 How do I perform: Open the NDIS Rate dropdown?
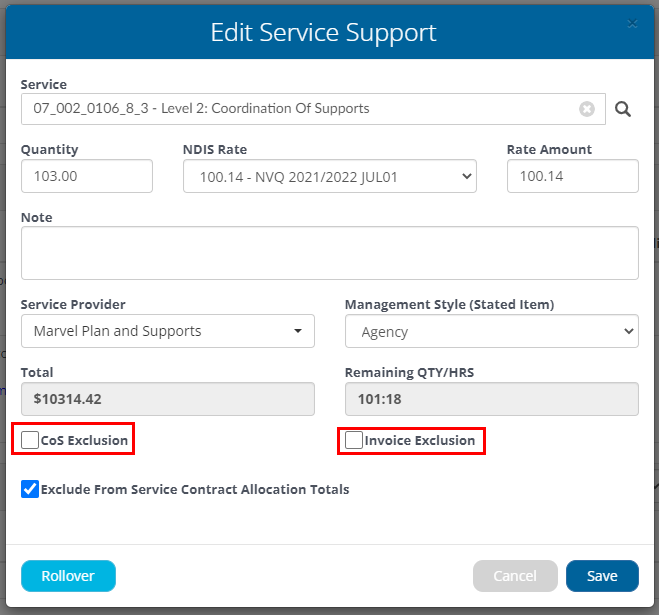coord(330,176)
